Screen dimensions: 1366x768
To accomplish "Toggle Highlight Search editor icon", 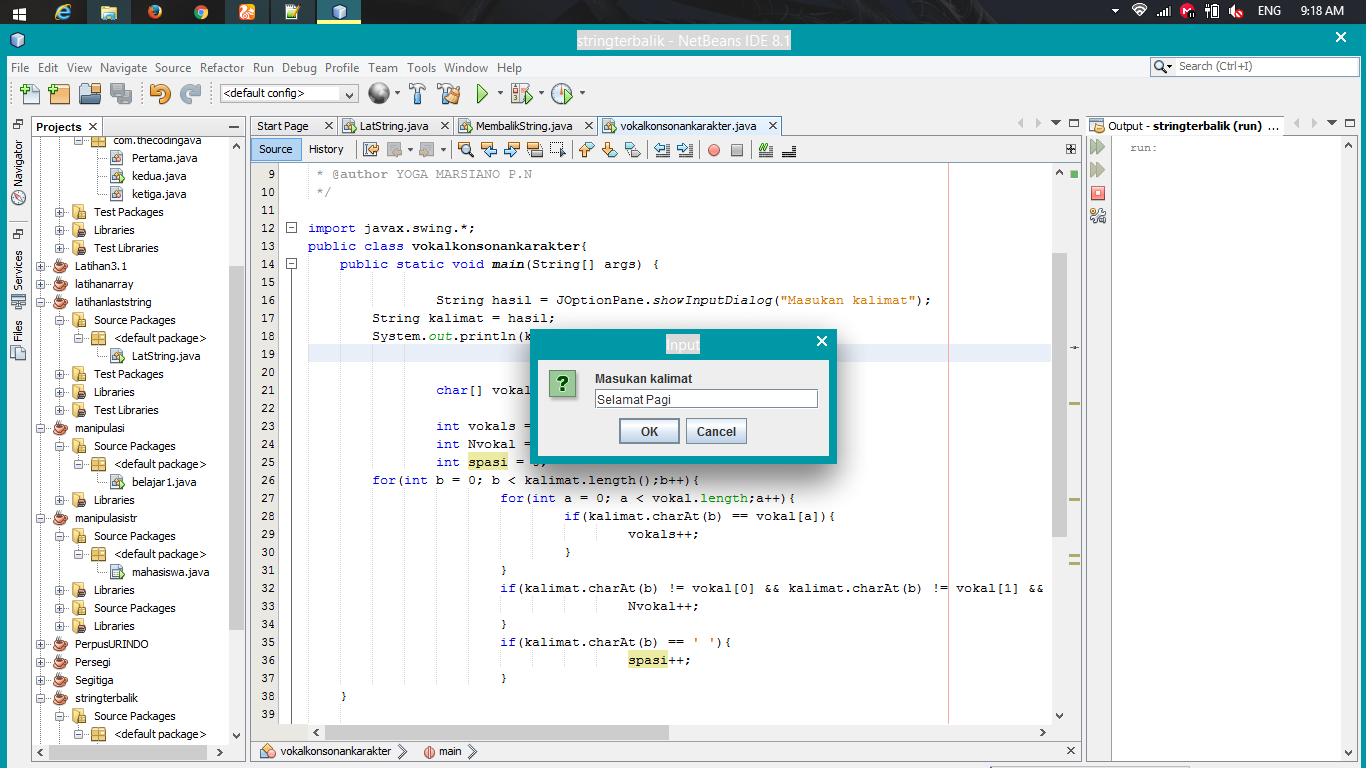I will pyautogui.click(x=535, y=150).
